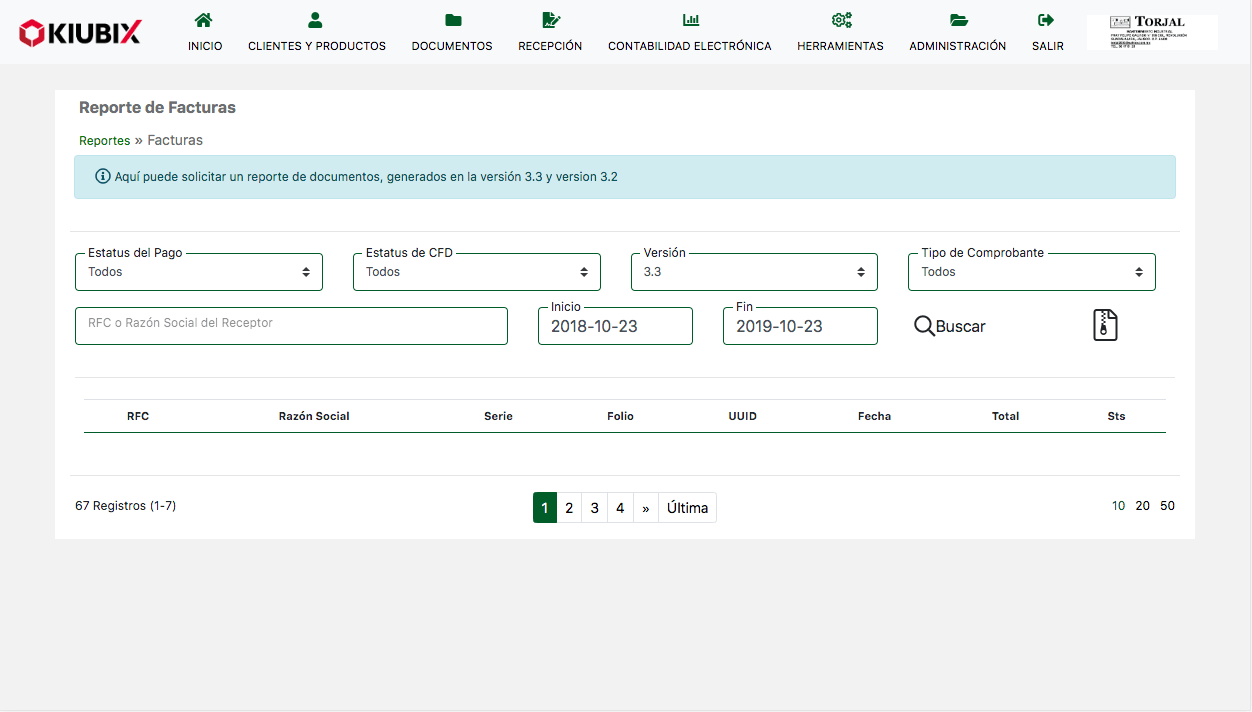Image resolution: width=1252 pixels, height=712 pixels.
Task: Open the Estatus de CFD dropdown
Action: click(477, 272)
